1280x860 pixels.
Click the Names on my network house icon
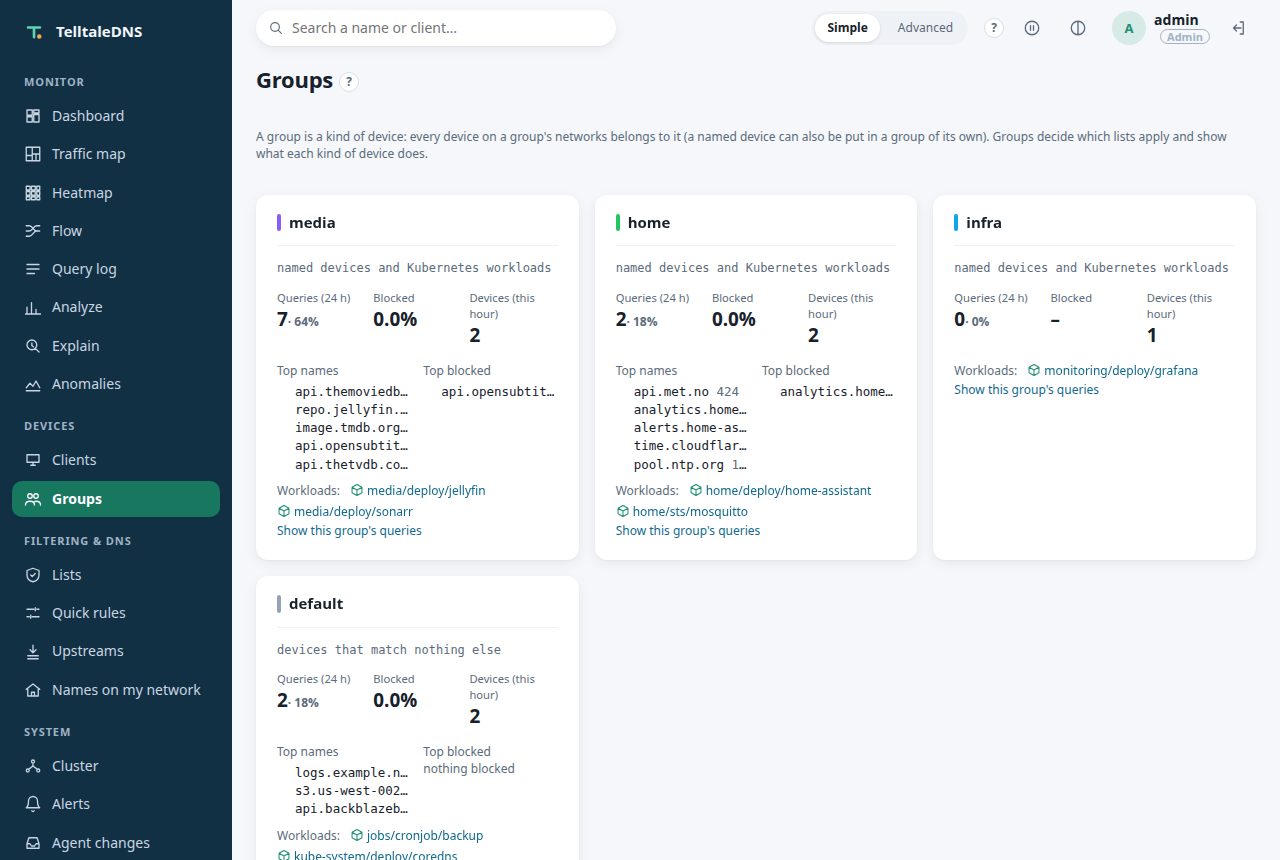pyautogui.click(x=33, y=690)
